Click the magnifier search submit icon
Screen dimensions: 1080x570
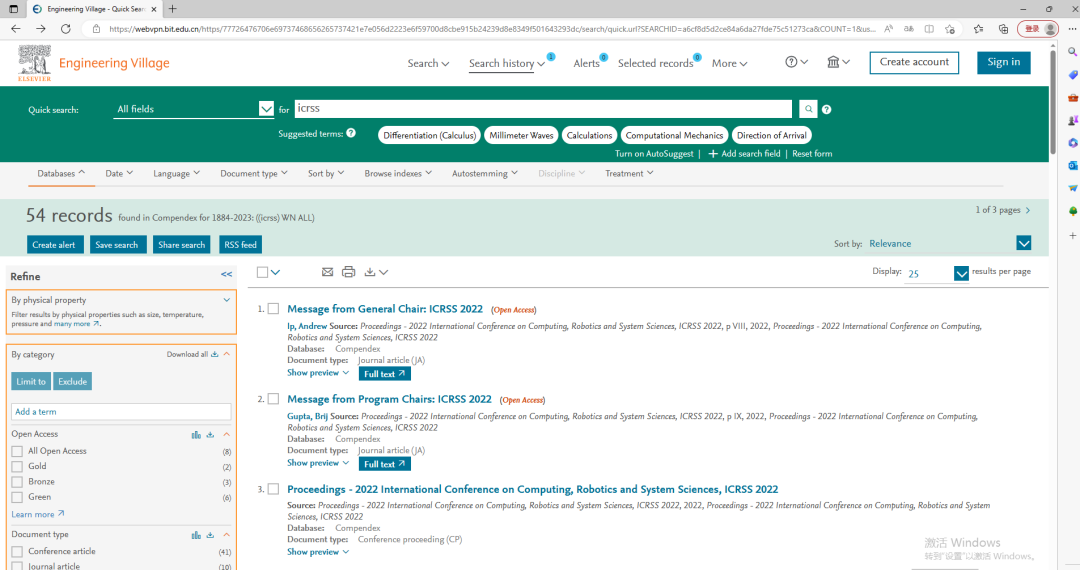click(x=808, y=109)
